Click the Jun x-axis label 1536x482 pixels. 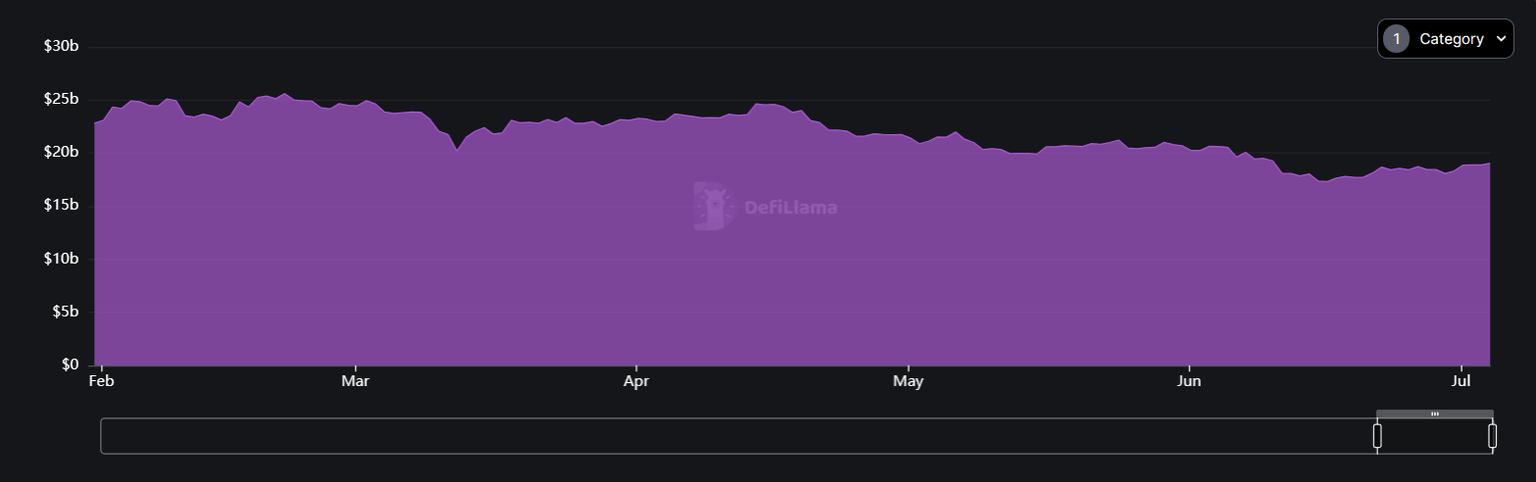[x=1189, y=381]
